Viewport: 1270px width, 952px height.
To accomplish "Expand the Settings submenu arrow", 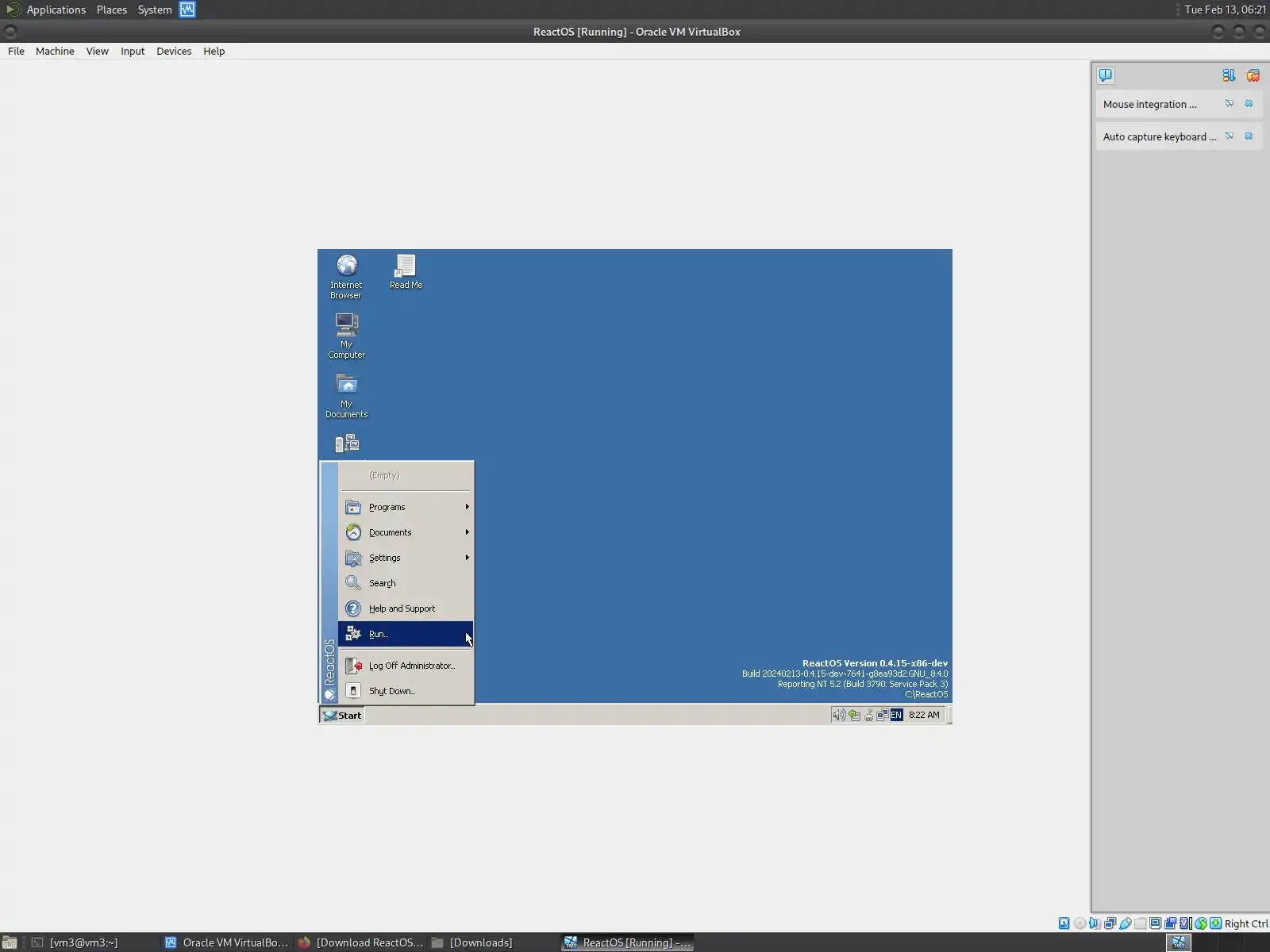I will 468,558.
